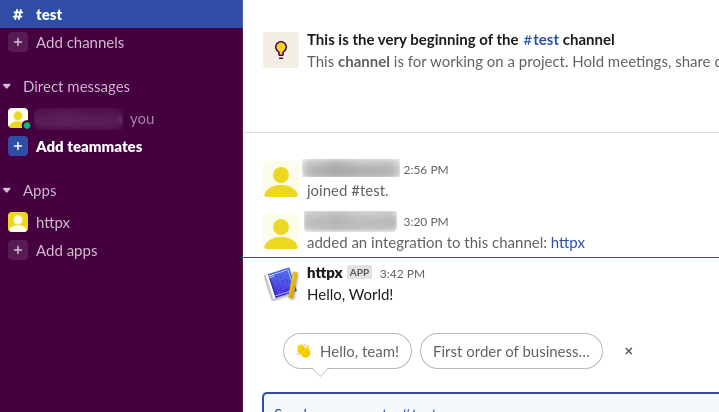
Task: Click the 'Hello, team!' suggestion button
Action: point(347,351)
